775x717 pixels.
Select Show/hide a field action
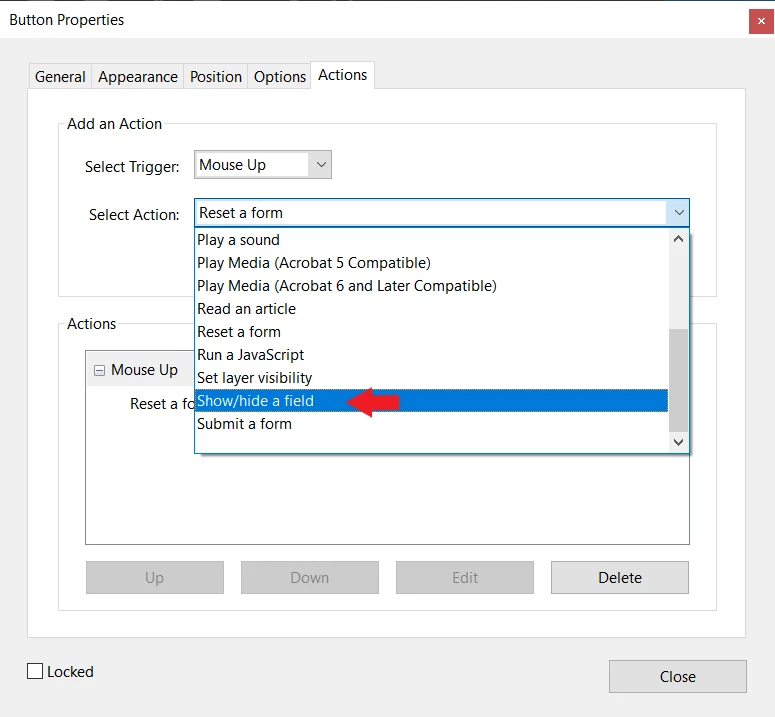(431, 401)
